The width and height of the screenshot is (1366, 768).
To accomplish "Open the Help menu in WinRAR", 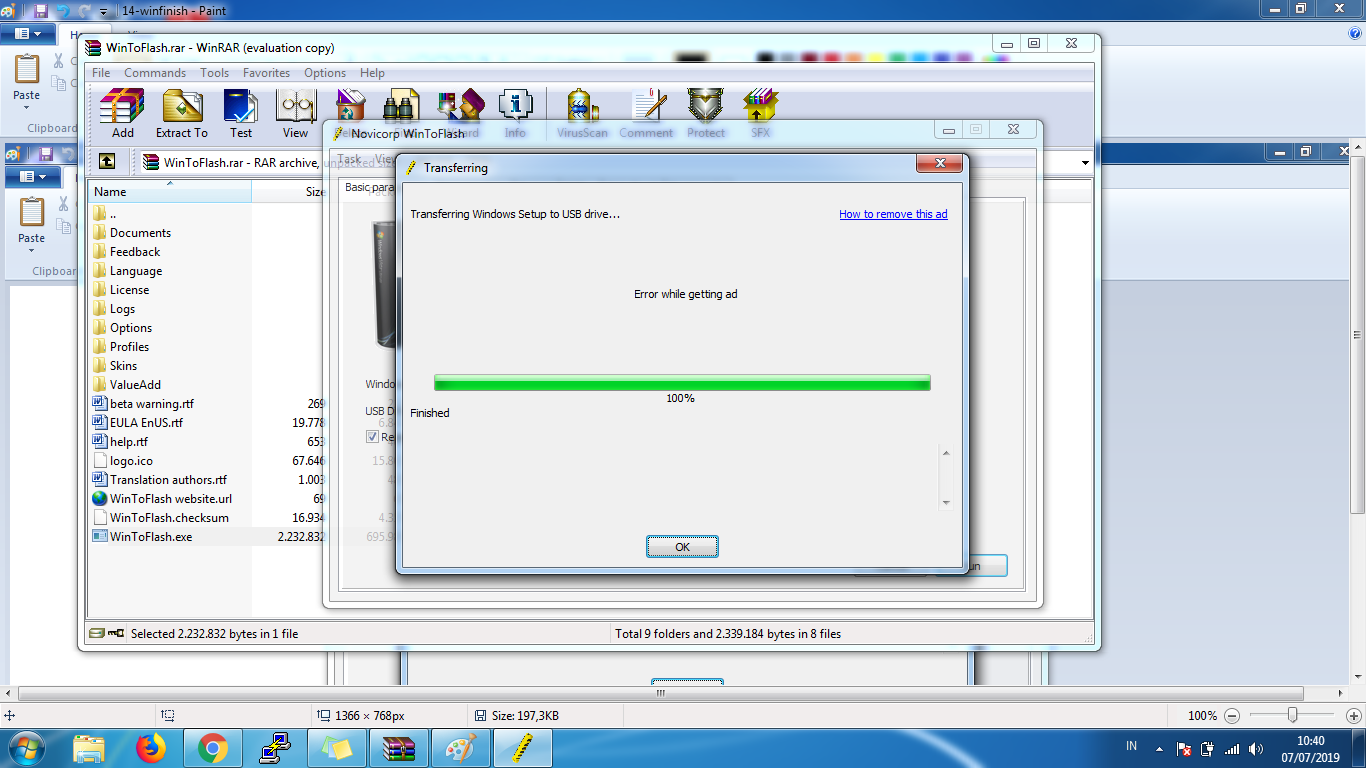I will (x=372, y=73).
